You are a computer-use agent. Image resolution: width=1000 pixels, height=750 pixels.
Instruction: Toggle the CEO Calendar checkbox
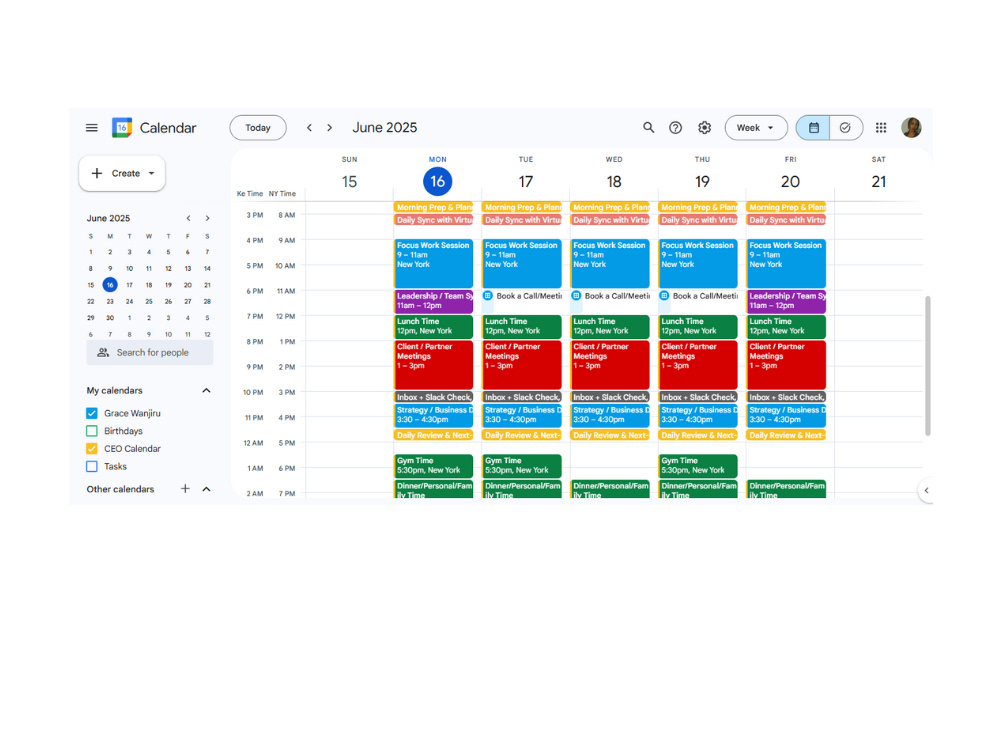[x=92, y=448]
